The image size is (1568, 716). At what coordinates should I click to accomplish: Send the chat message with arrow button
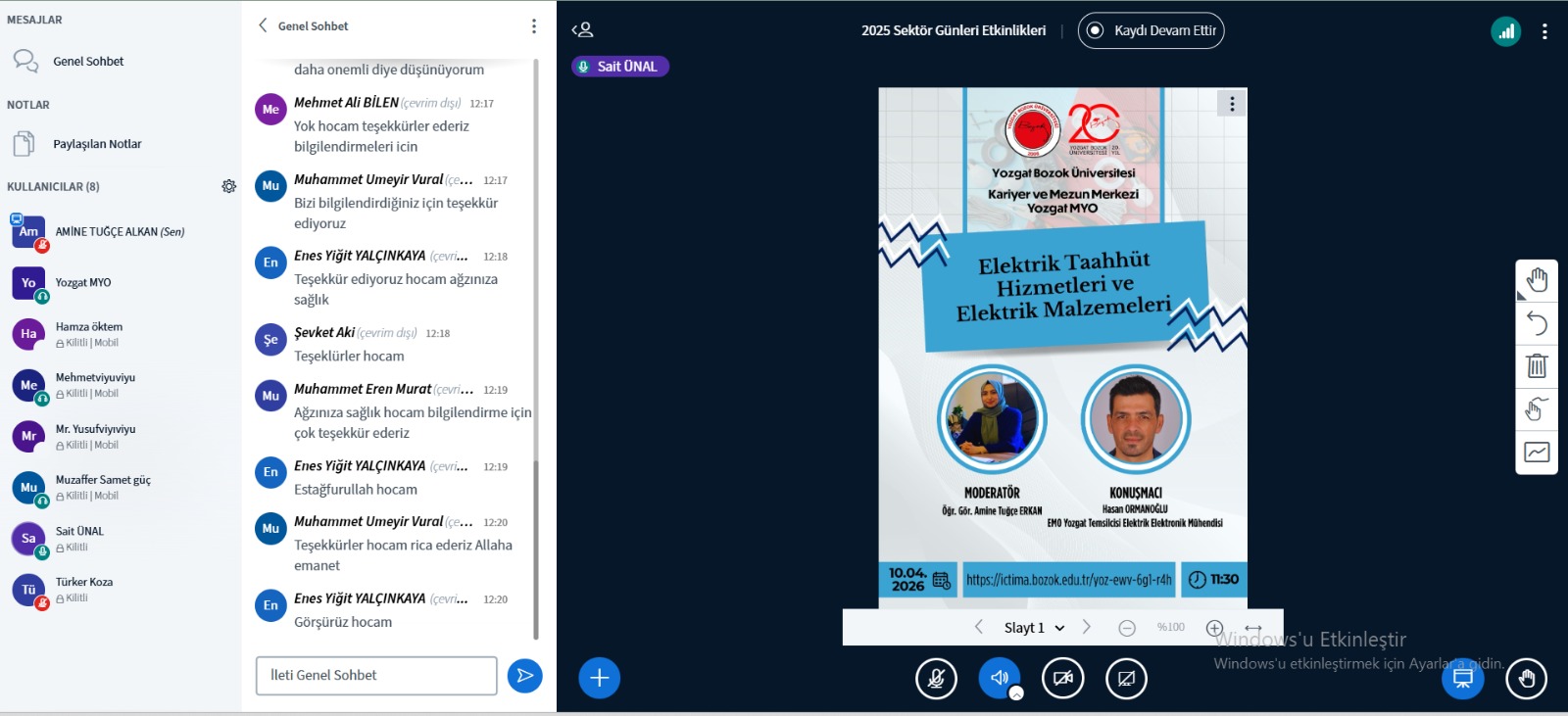(525, 675)
